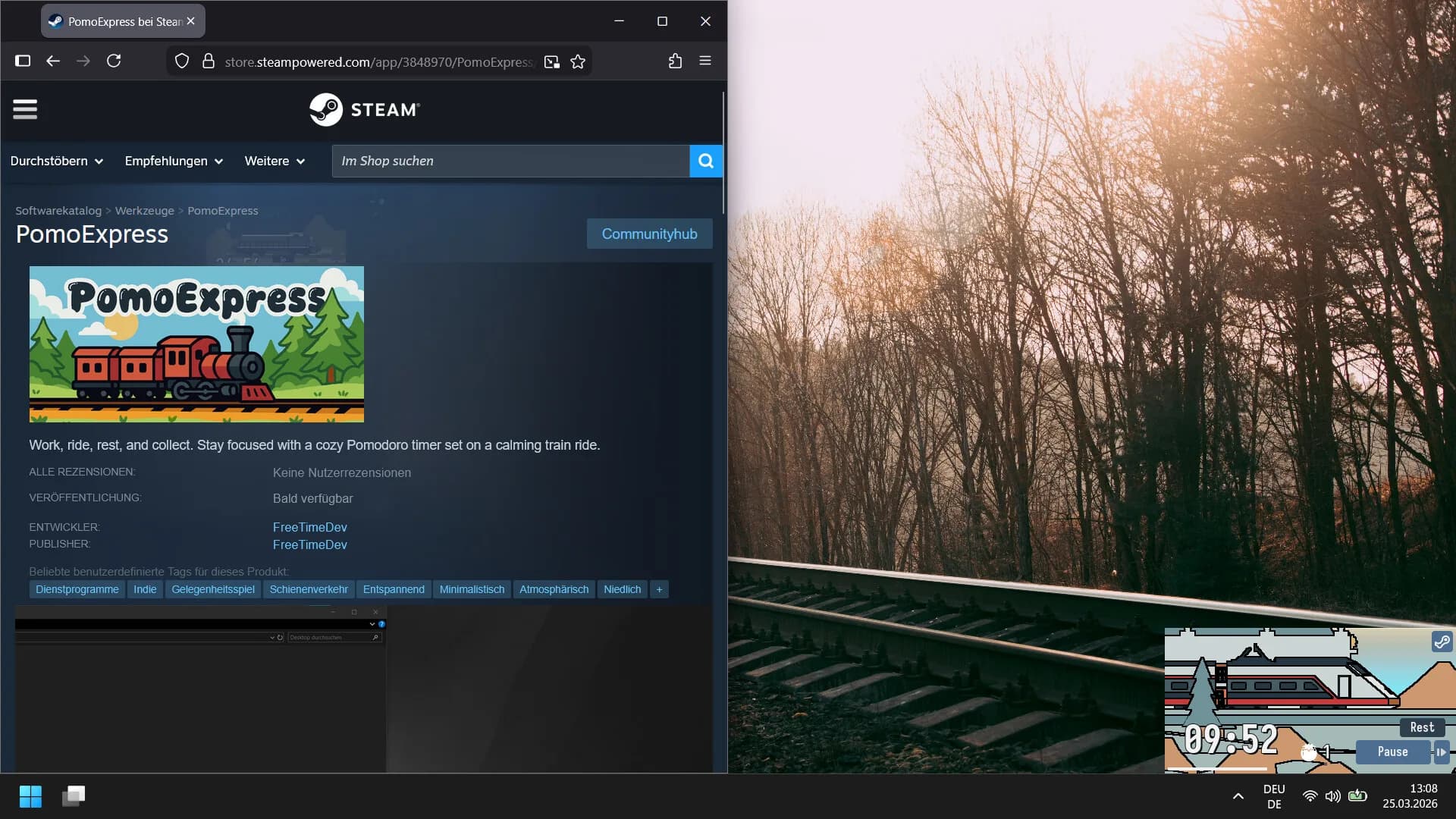Click the PomoExpress header image
This screenshot has width=1456, height=819.
tap(196, 344)
